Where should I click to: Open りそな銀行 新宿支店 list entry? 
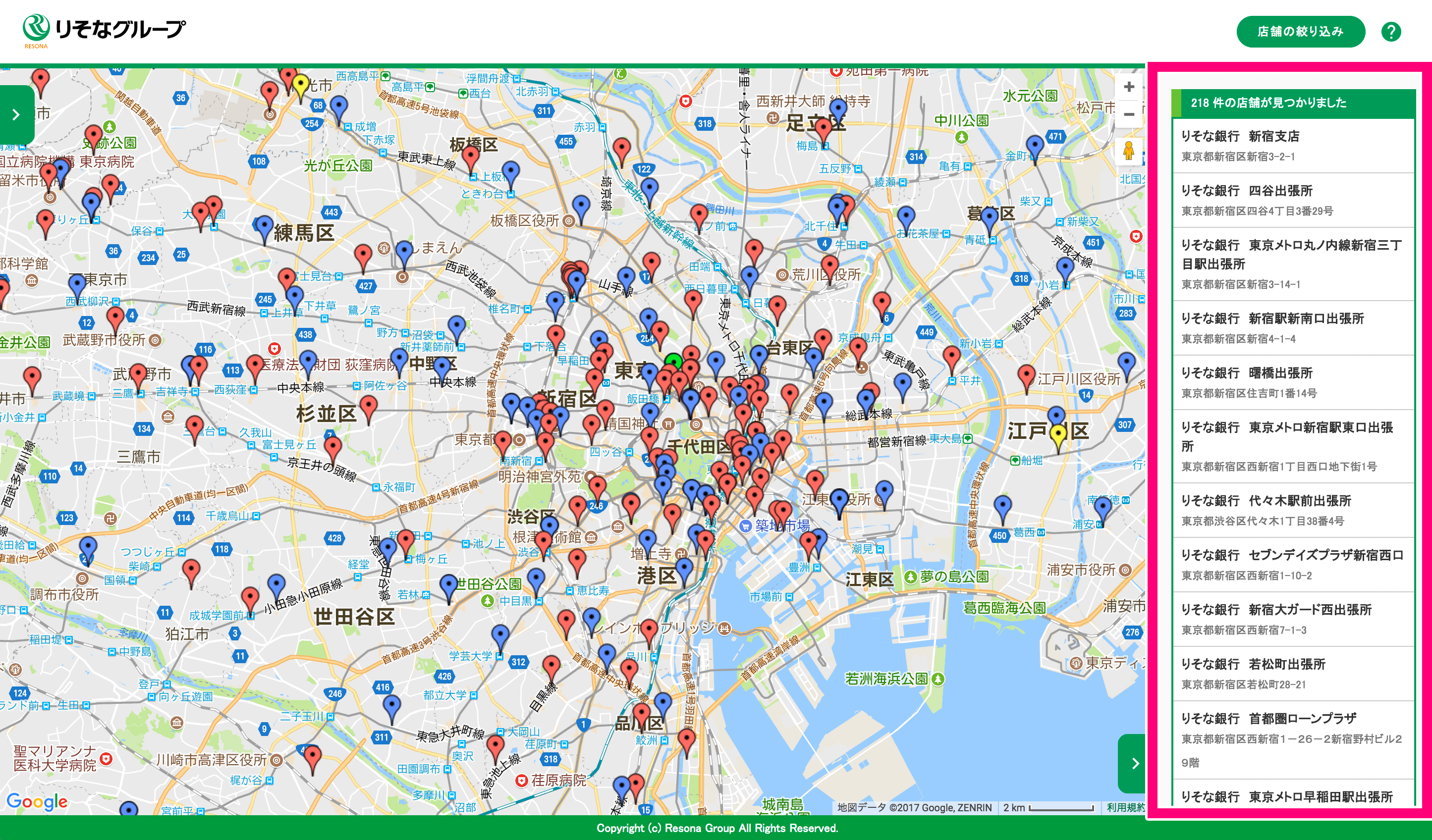[1293, 146]
